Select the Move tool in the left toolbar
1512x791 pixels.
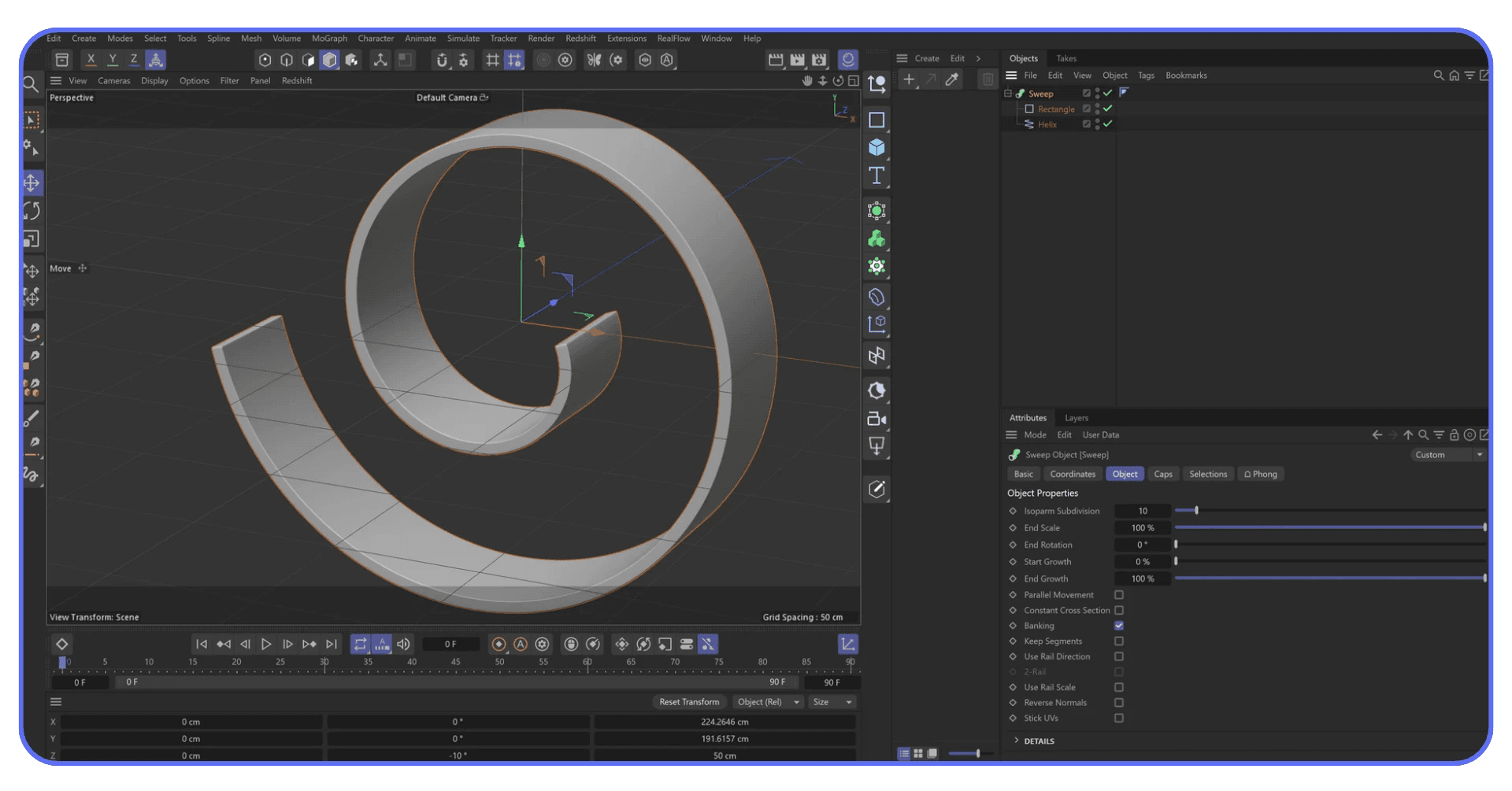pos(32,183)
